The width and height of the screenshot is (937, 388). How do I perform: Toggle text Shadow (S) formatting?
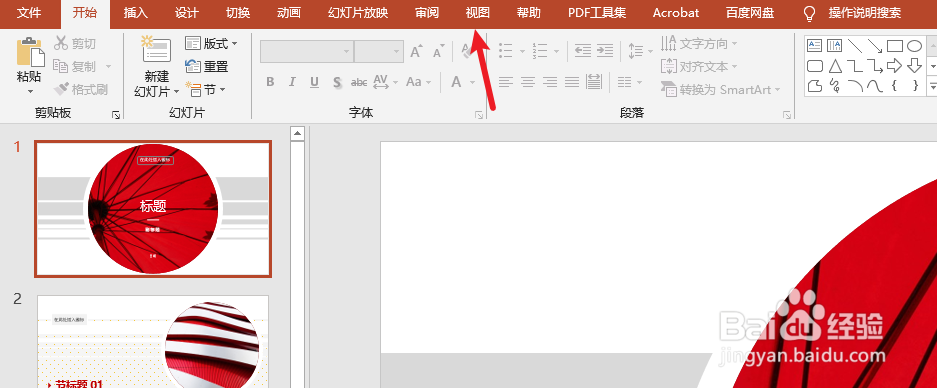tap(337, 82)
